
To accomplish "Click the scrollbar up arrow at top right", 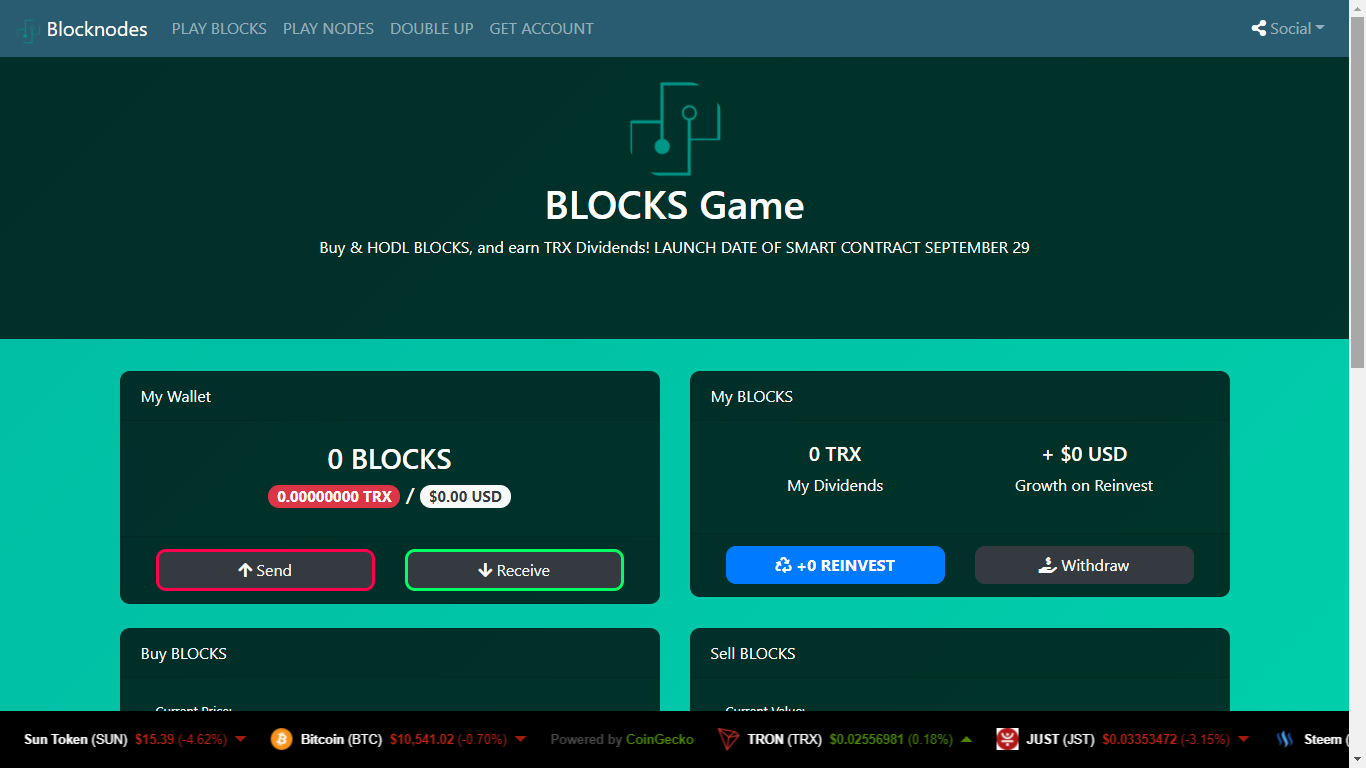I will tap(1358, 8).
